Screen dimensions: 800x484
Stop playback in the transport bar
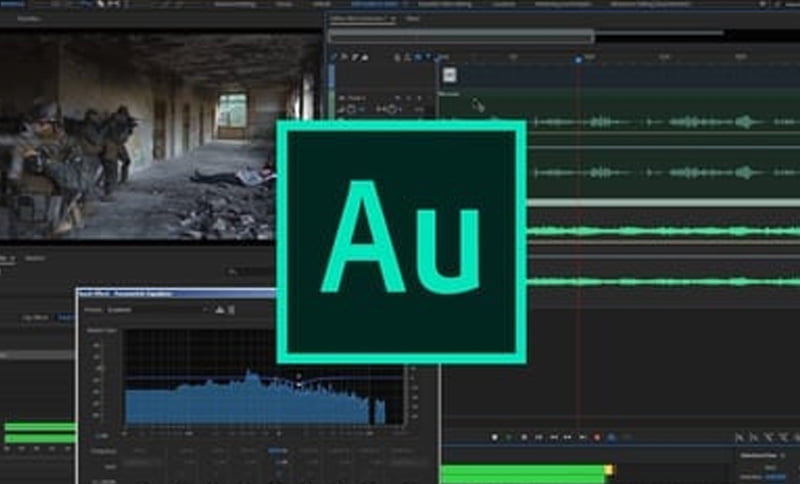click(x=494, y=437)
